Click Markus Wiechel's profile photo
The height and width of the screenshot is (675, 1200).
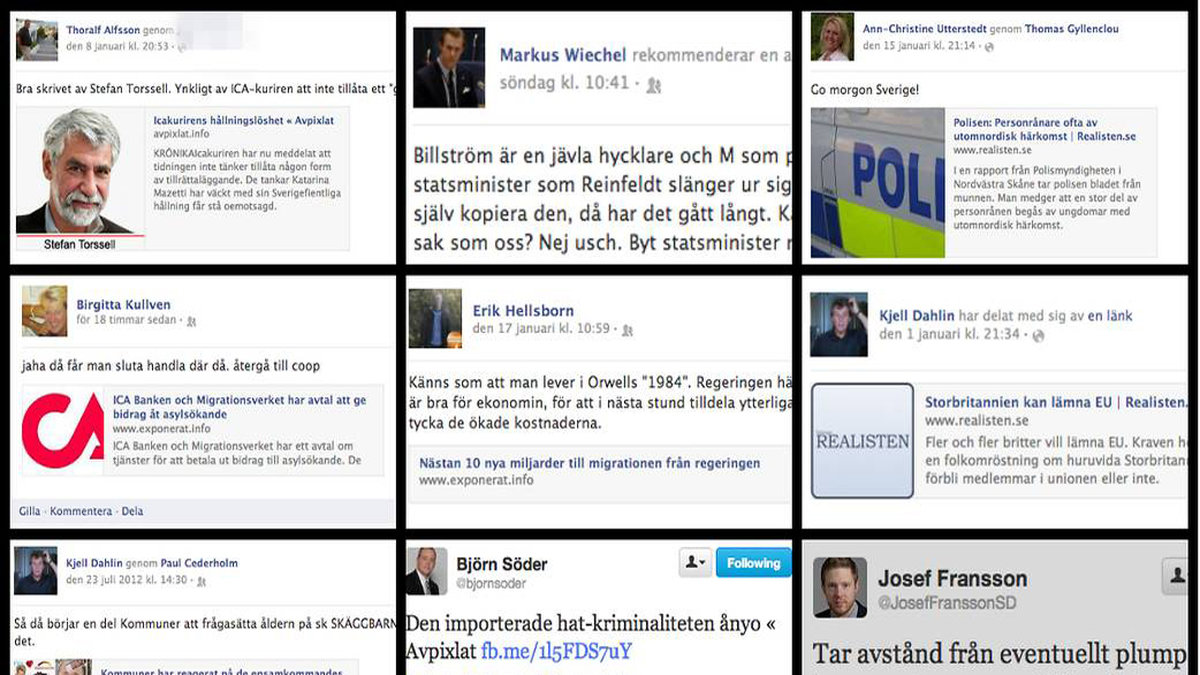tap(449, 68)
